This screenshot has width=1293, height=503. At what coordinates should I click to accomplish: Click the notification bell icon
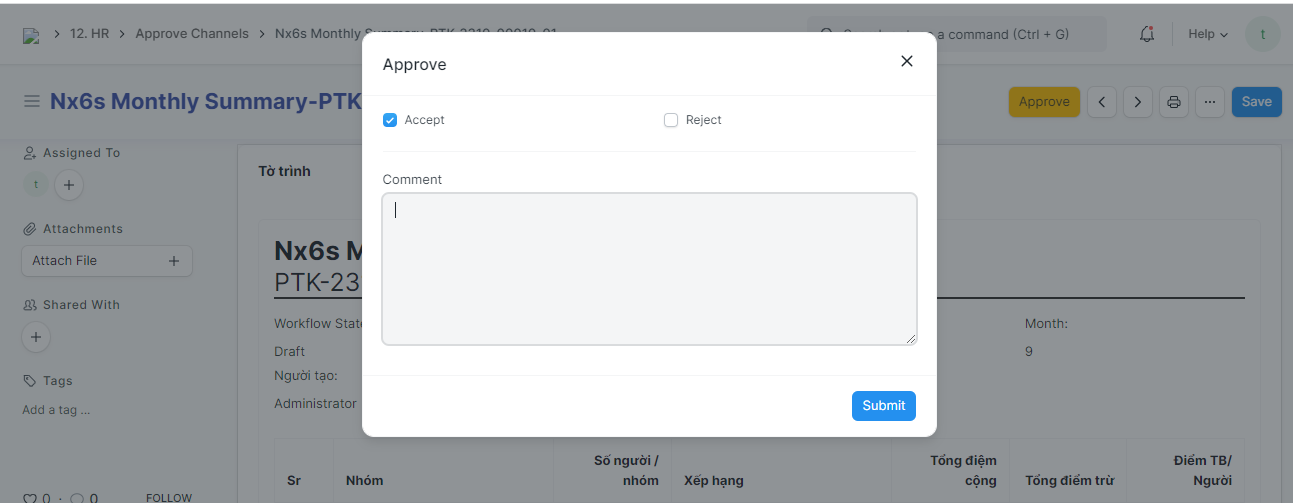coord(1147,34)
